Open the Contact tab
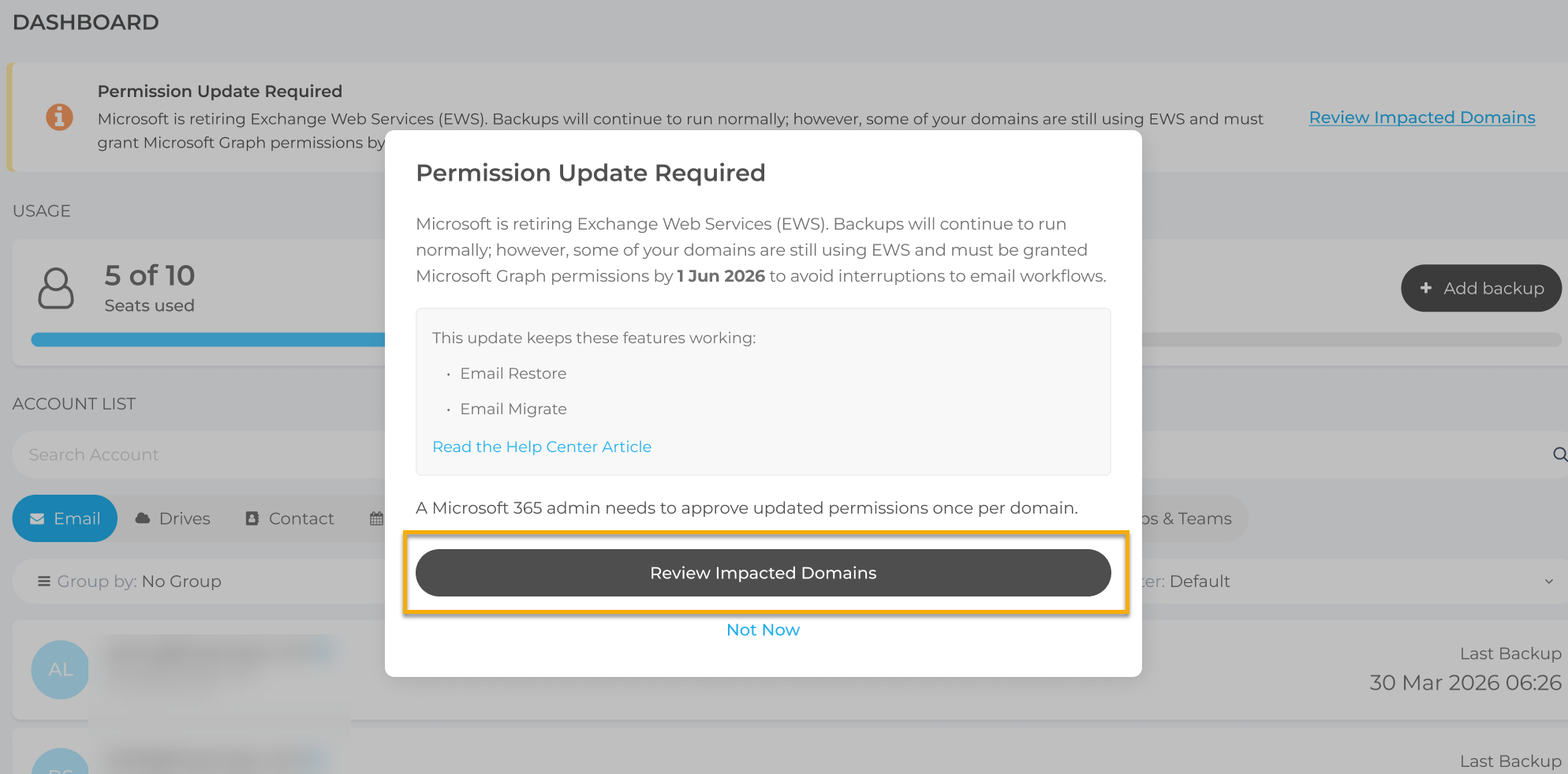 (x=289, y=518)
